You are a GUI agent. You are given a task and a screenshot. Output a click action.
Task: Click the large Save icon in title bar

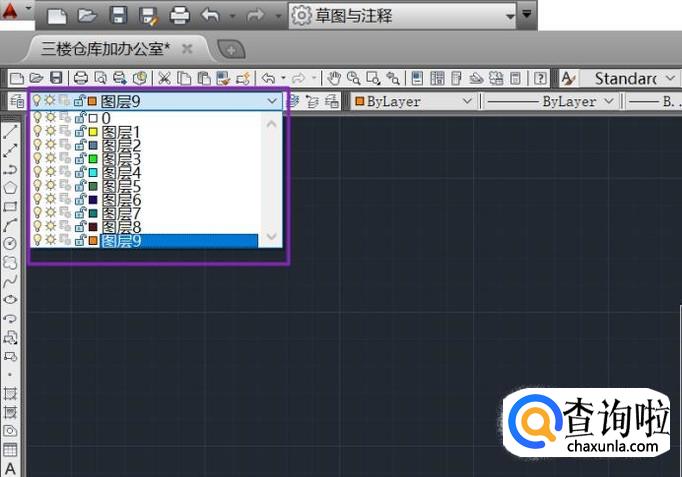118,15
